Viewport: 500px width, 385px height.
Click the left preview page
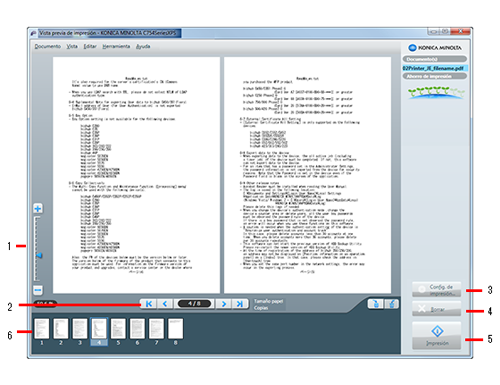point(136,175)
